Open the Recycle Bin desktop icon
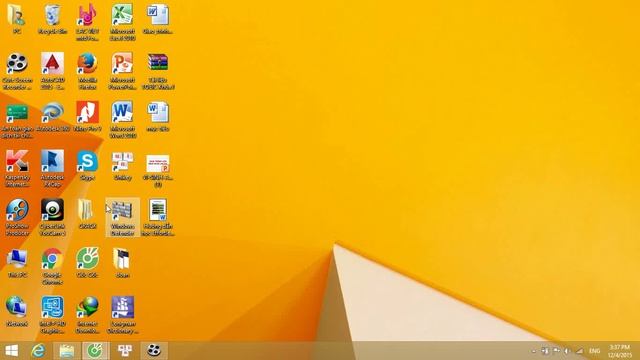 coord(52,19)
